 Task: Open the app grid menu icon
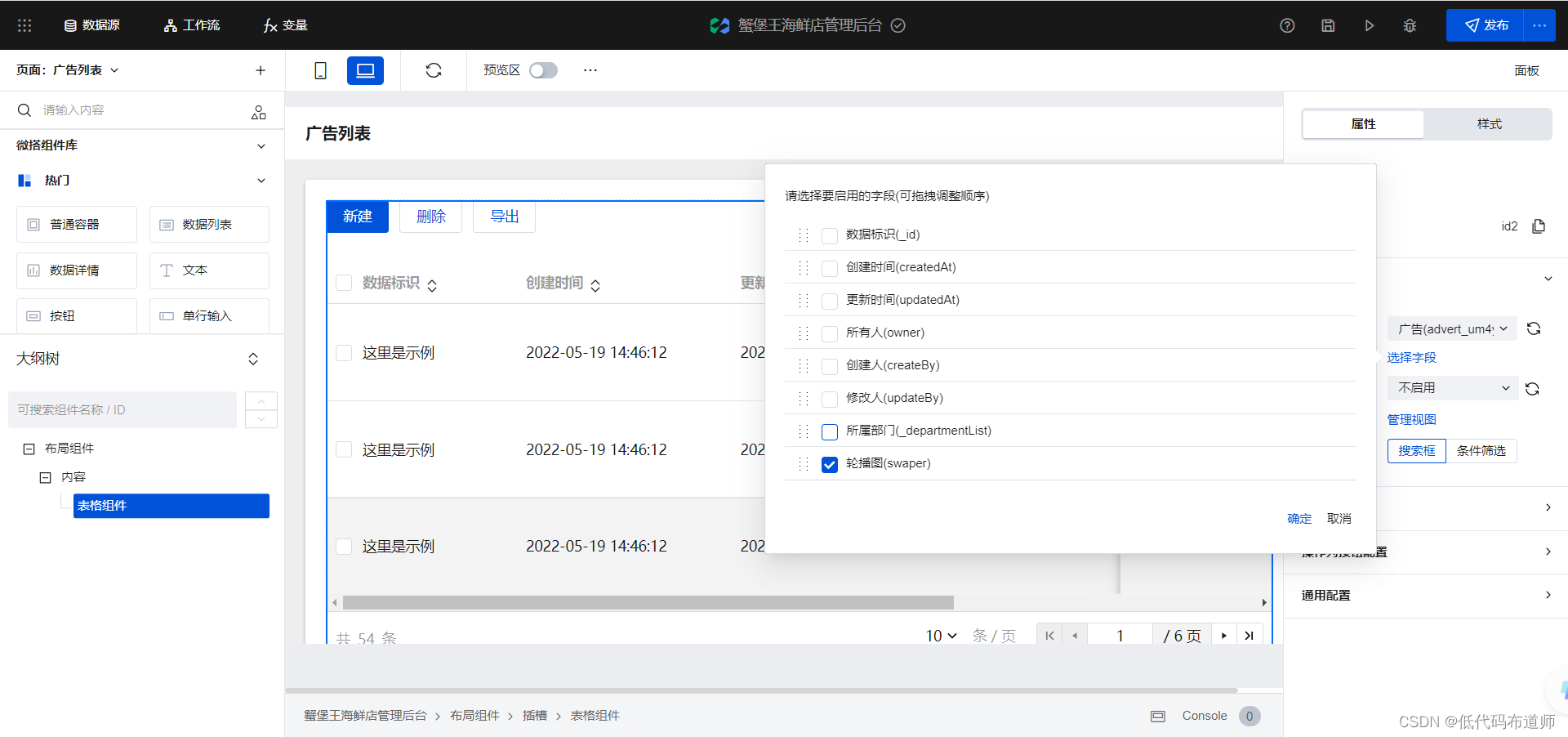coord(24,25)
